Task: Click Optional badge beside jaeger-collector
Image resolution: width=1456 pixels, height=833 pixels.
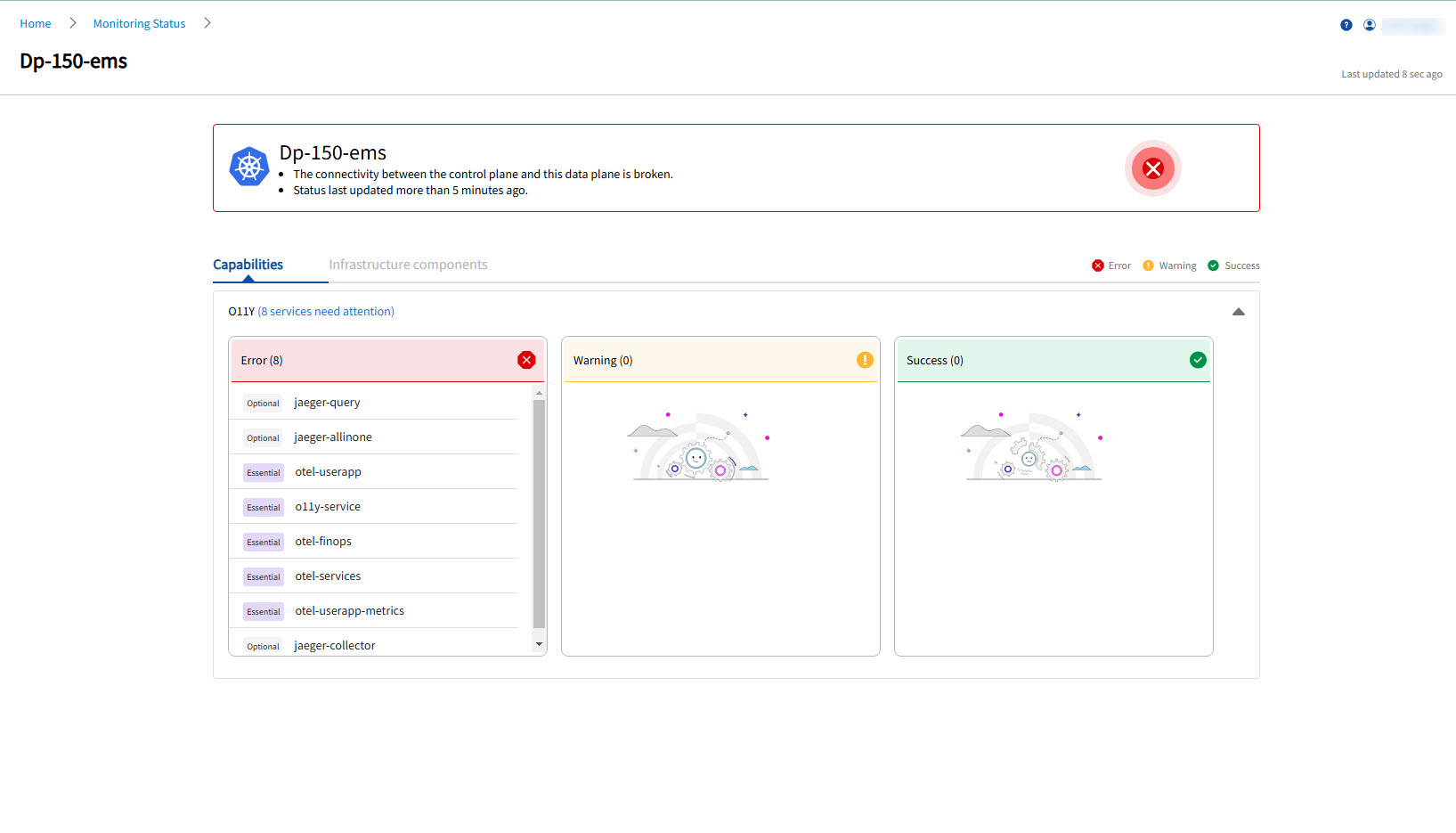Action: [263, 647]
